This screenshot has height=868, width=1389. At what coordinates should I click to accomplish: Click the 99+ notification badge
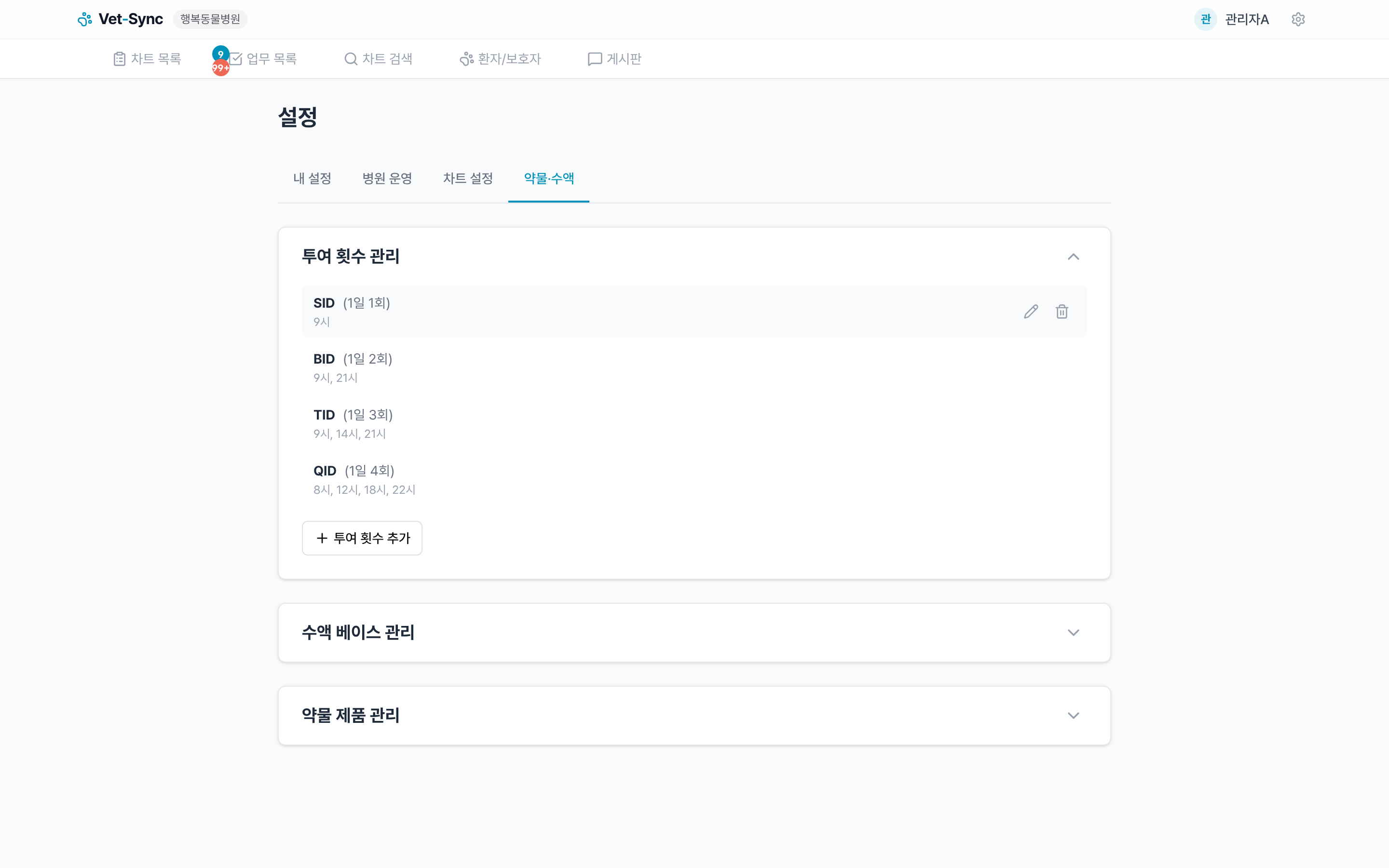220,68
